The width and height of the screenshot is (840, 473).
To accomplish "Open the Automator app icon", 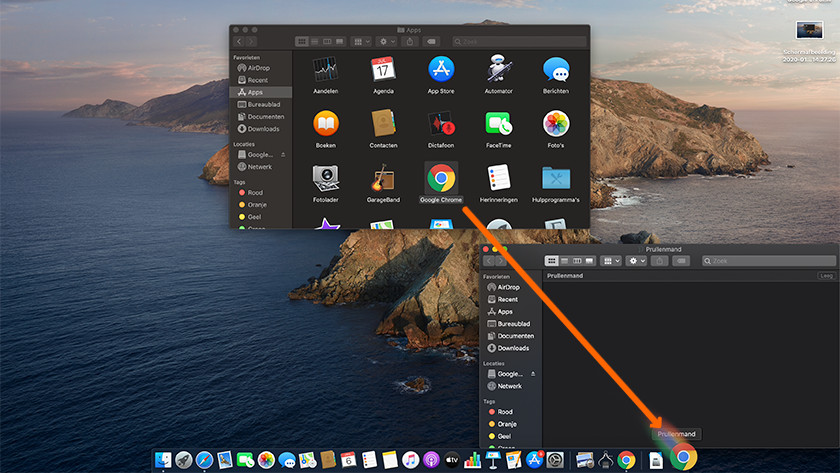I will point(499,70).
